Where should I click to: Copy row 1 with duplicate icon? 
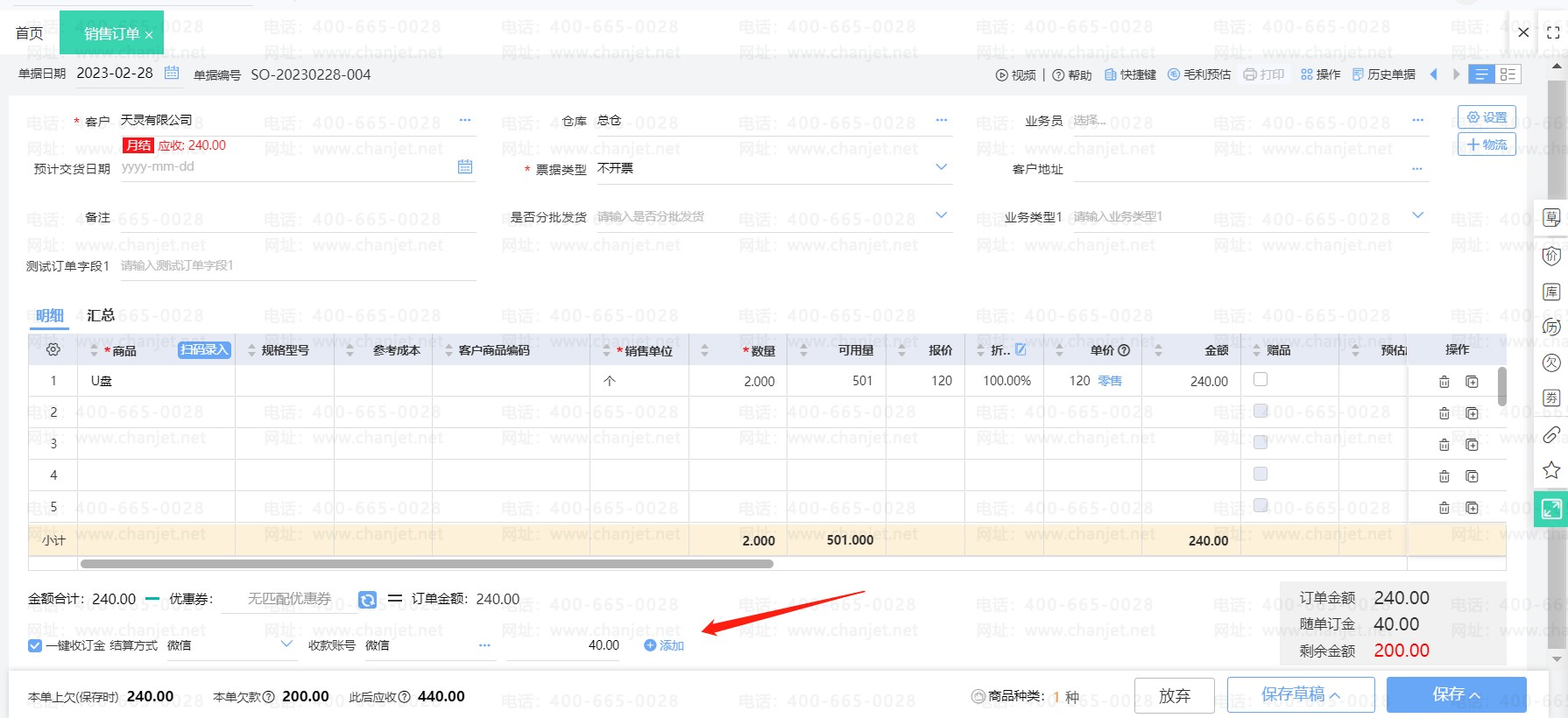click(x=1473, y=382)
